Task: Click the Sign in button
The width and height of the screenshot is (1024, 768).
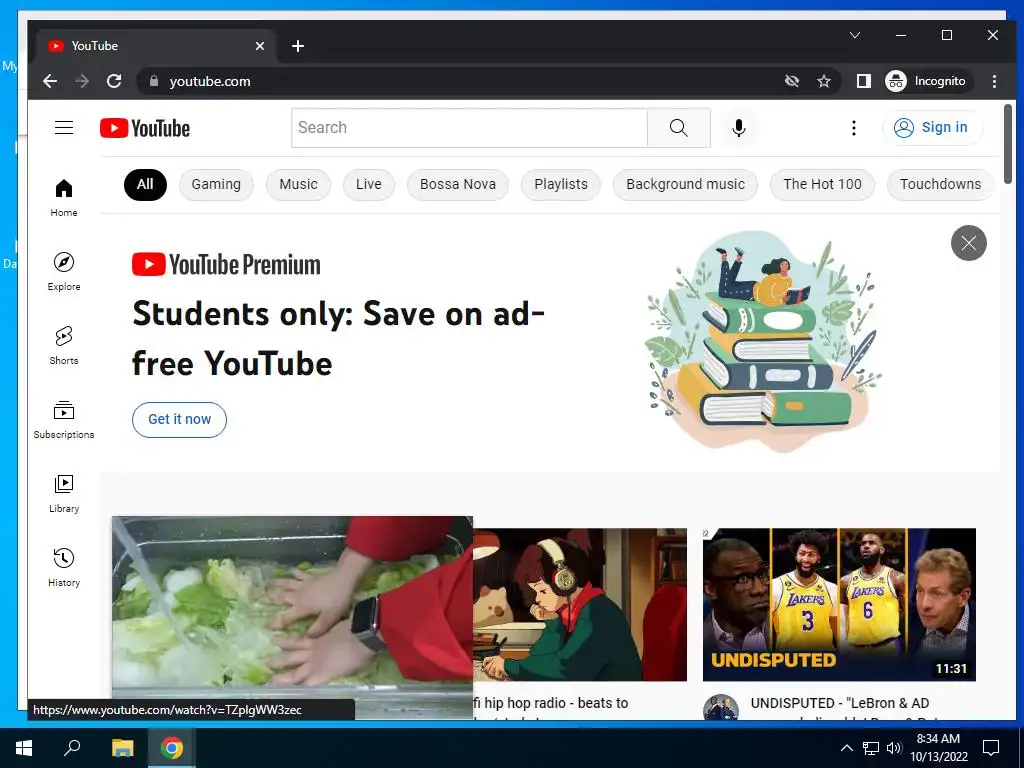Action: [932, 127]
